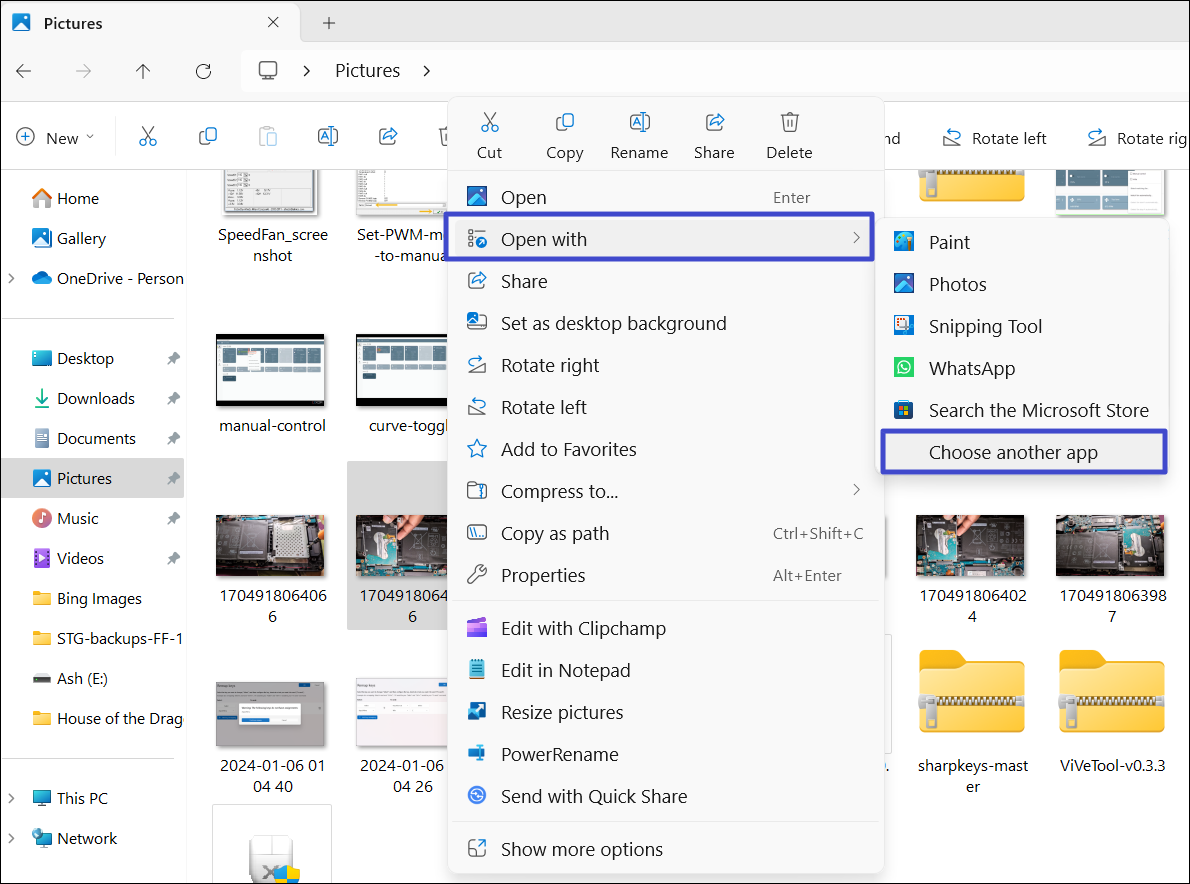
Task: Expand the OneDrive - Personal tree node
Action: click(x=12, y=278)
